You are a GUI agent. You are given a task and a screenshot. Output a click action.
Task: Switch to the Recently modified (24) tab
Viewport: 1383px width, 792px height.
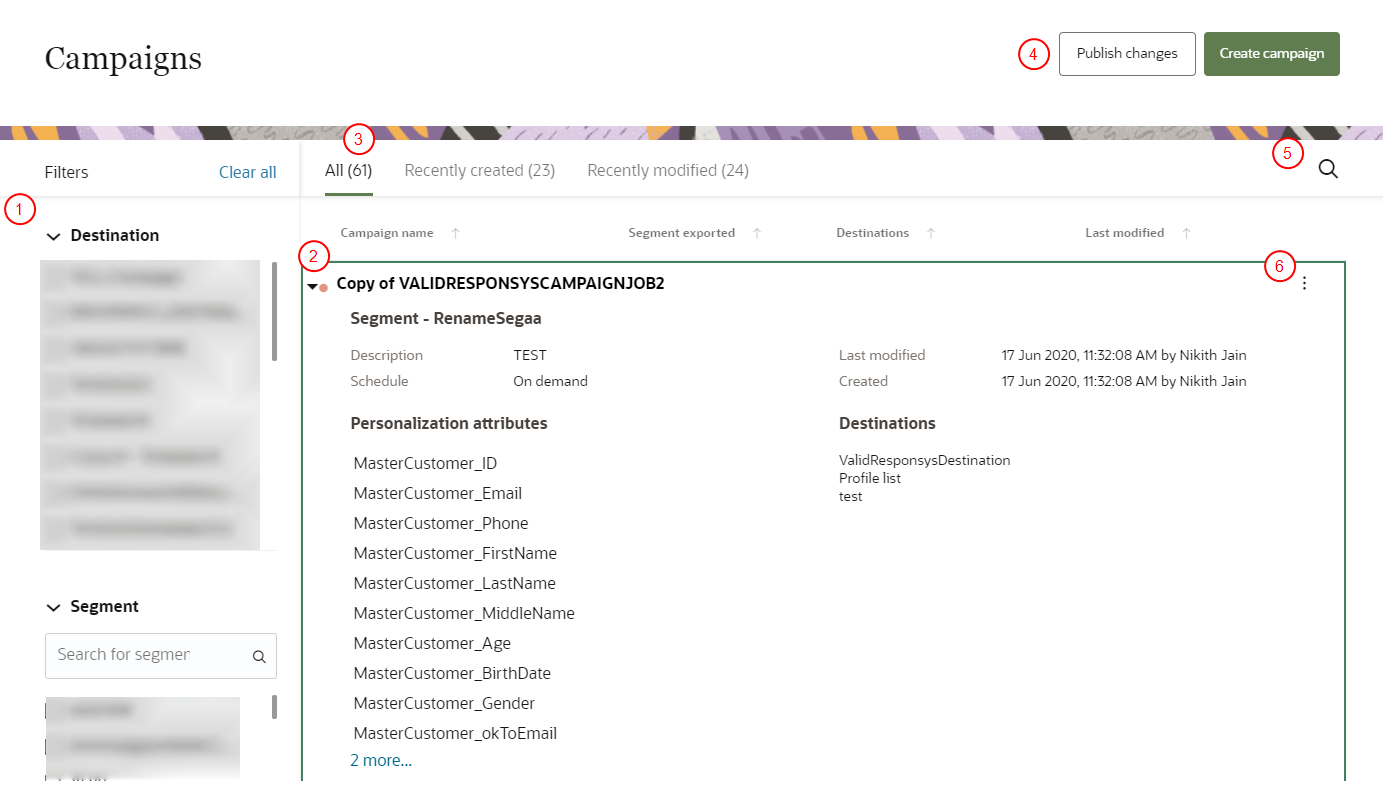click(x=668, y=171)
